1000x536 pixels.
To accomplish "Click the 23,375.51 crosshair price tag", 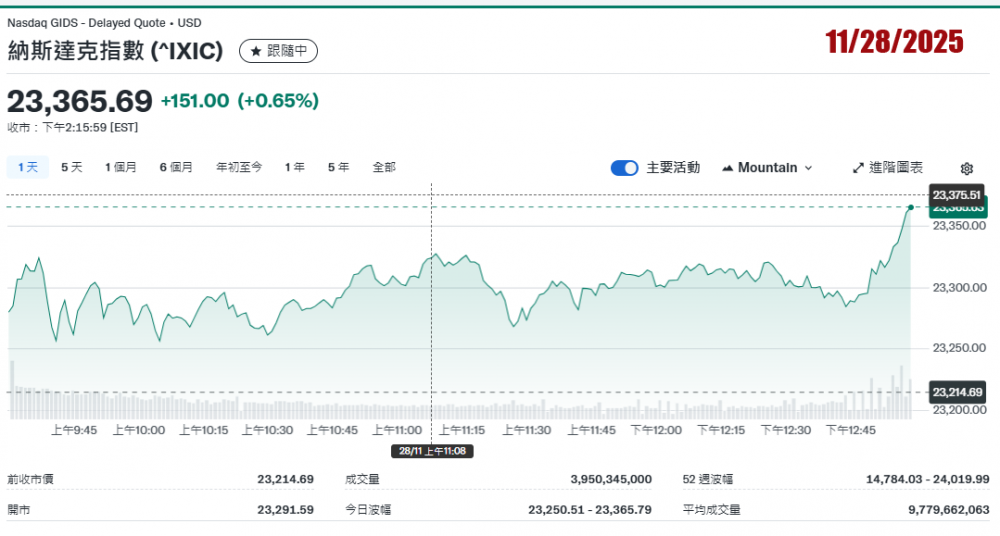I will (957, 194).
